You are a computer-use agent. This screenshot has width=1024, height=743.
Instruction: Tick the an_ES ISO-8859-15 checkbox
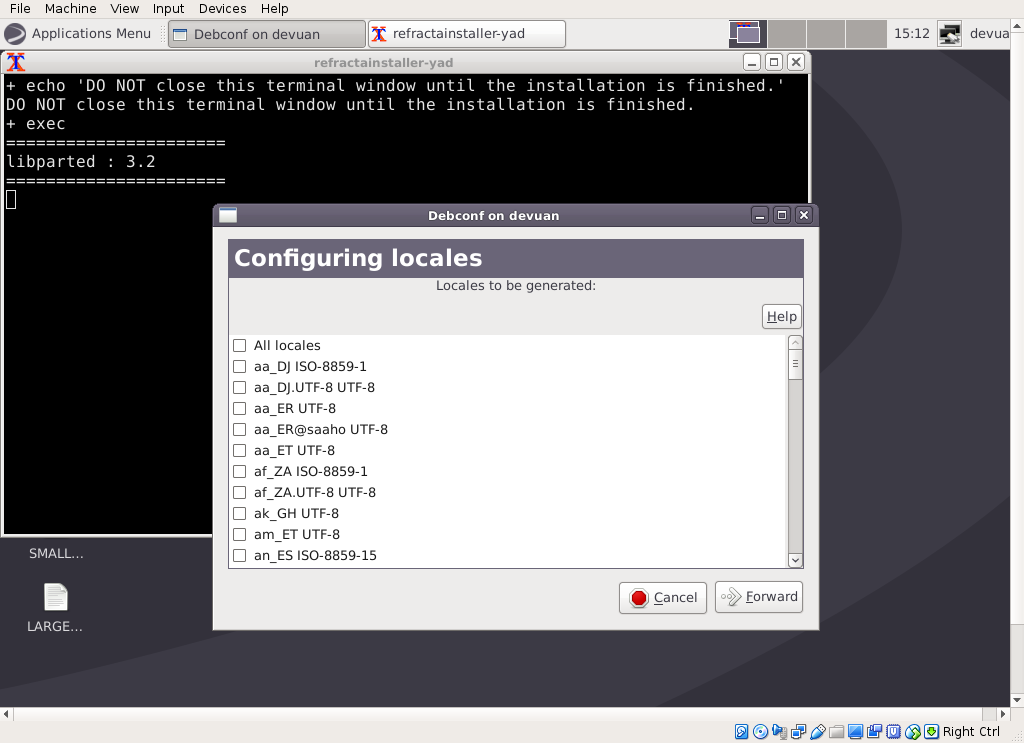240,556
